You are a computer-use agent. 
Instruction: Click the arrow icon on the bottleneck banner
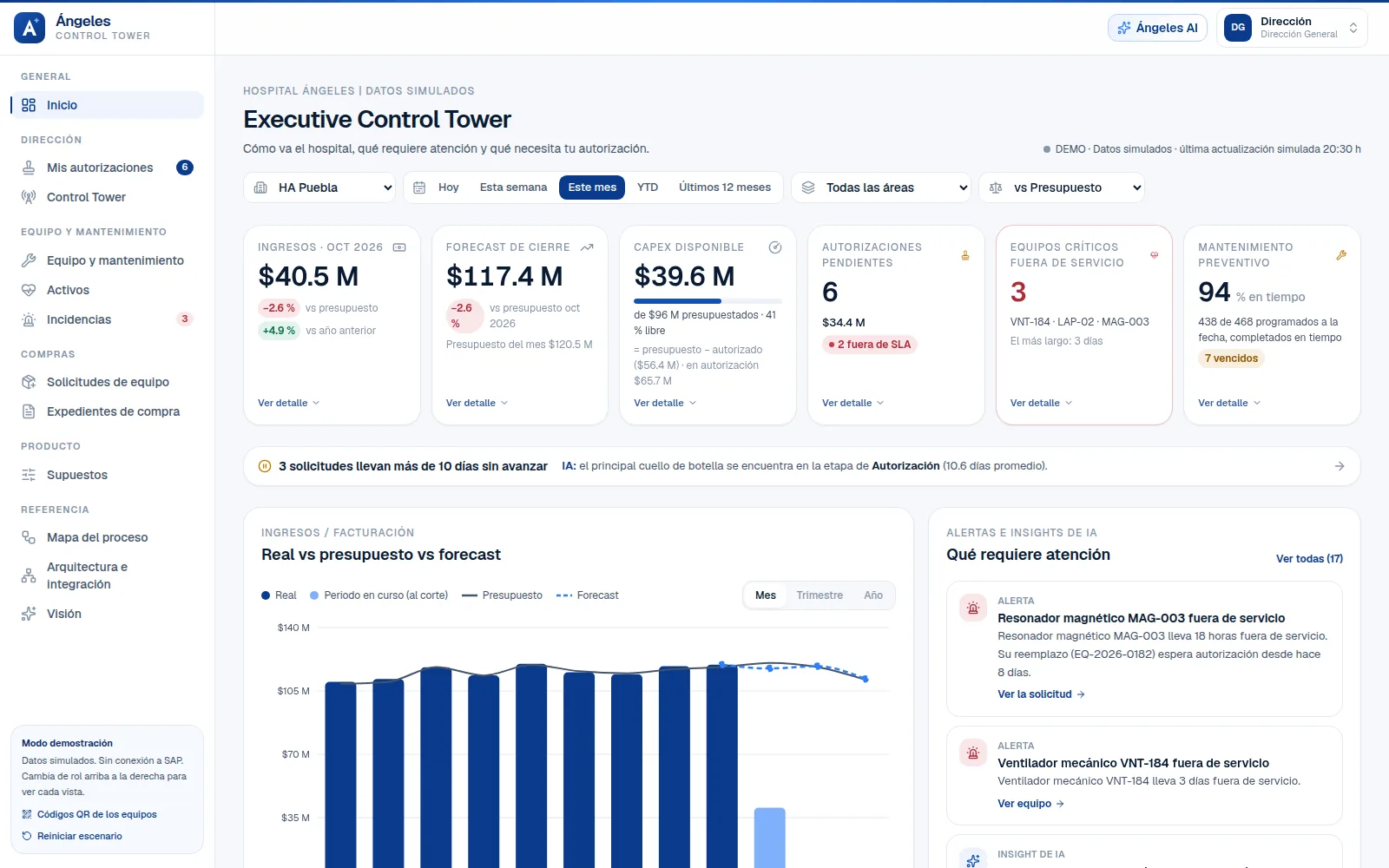(1340, 466)
